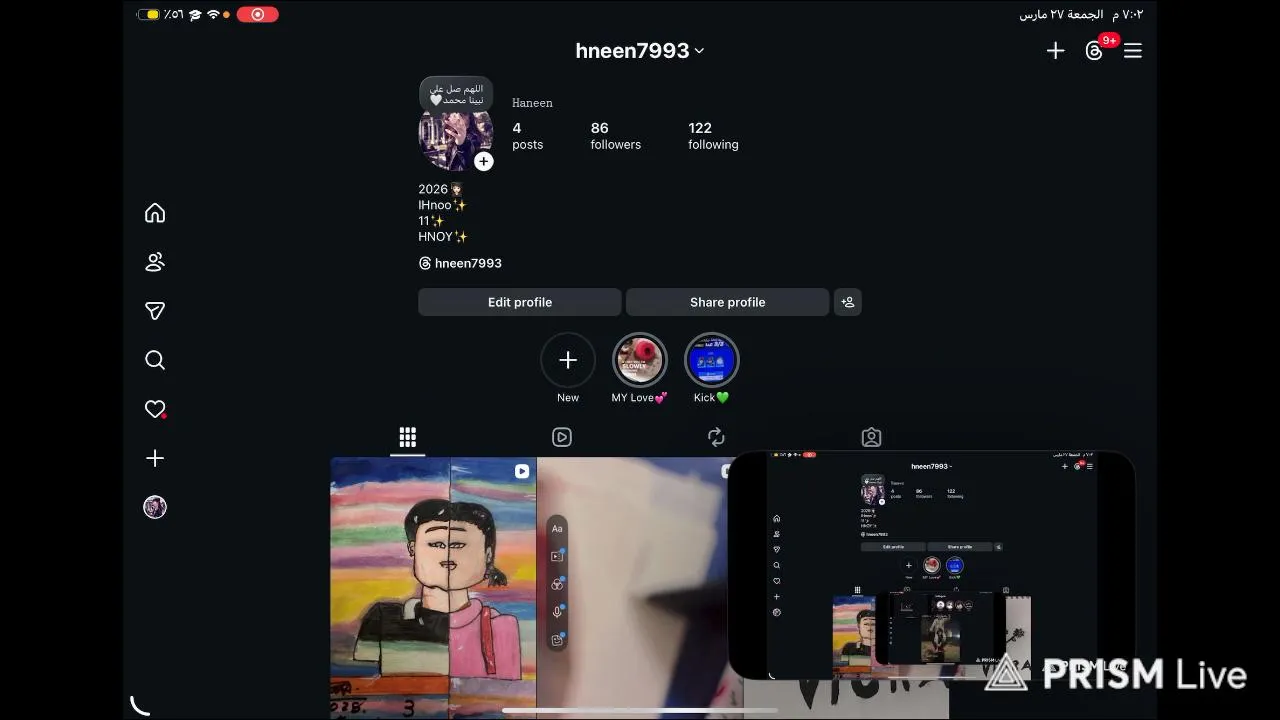1280x720 pixels.
Task: Switch to the reposts tab
Action: coord(716,437)
